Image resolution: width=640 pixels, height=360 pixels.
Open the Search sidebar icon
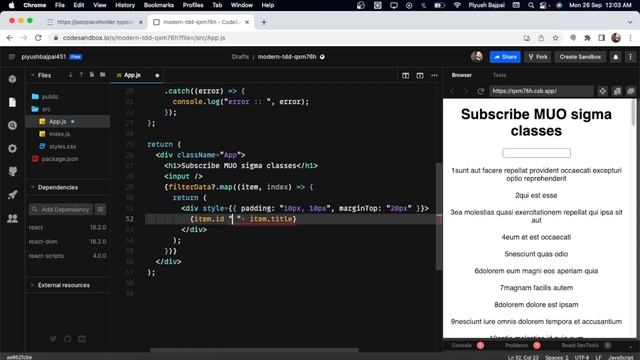(12, 125)
